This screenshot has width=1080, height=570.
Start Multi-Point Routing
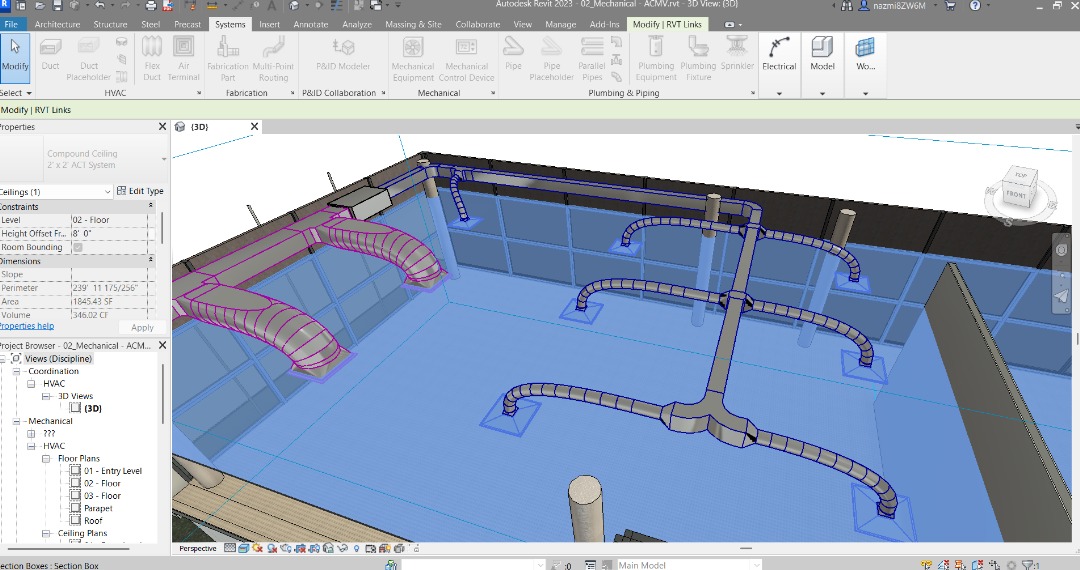tap(273, 59)
